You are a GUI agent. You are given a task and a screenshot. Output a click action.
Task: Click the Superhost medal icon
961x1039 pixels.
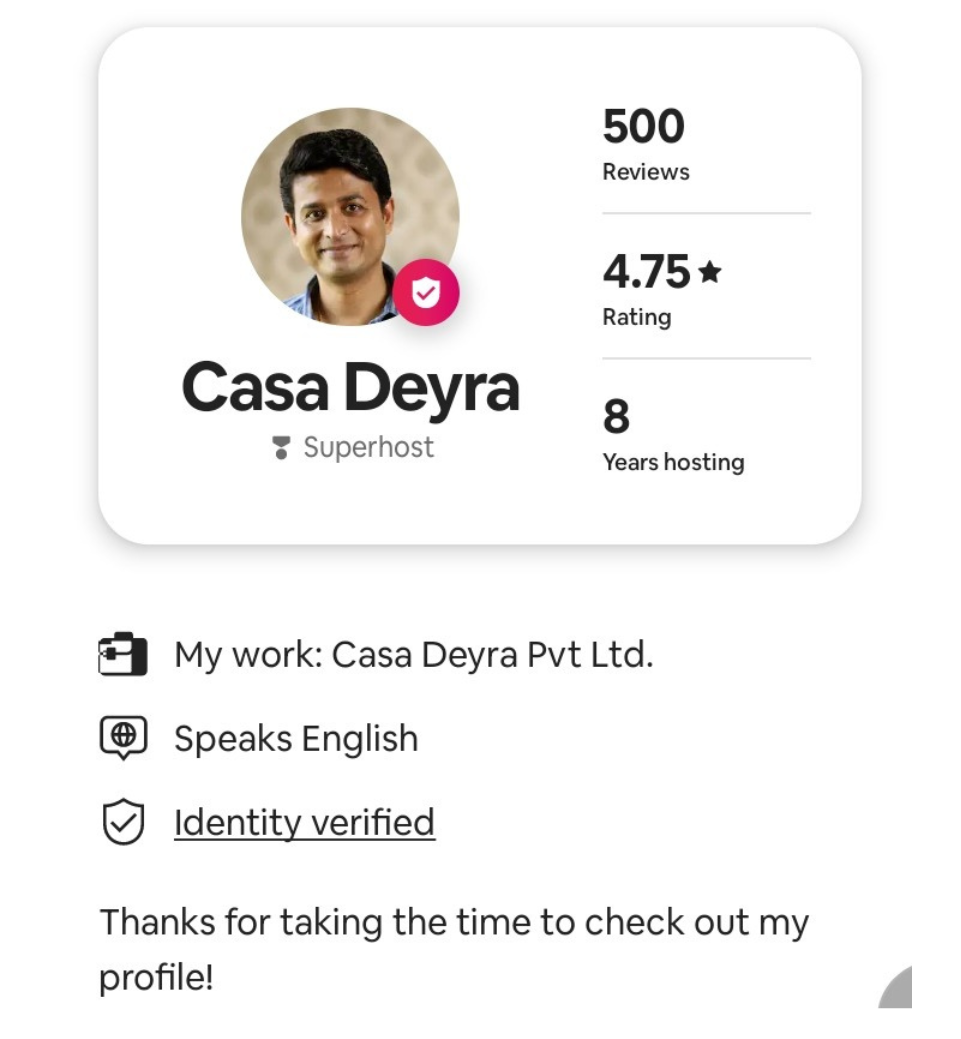[x=282, y=448]
